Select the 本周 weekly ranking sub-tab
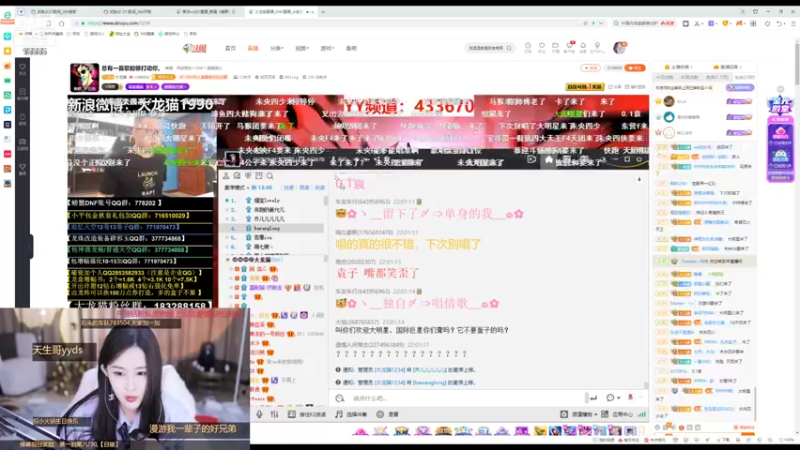Screen dimensions: 800x450 coord(689,77)
